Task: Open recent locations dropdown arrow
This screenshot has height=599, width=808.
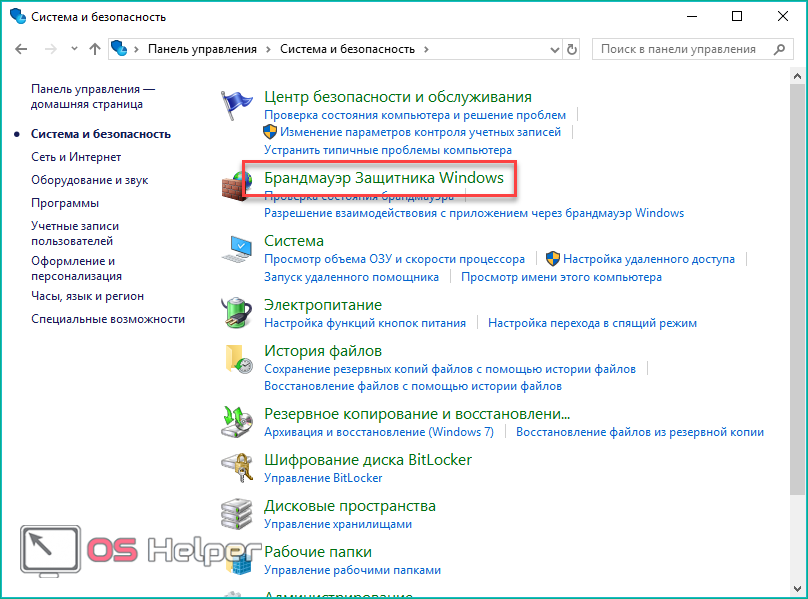Action: [74, 49]
